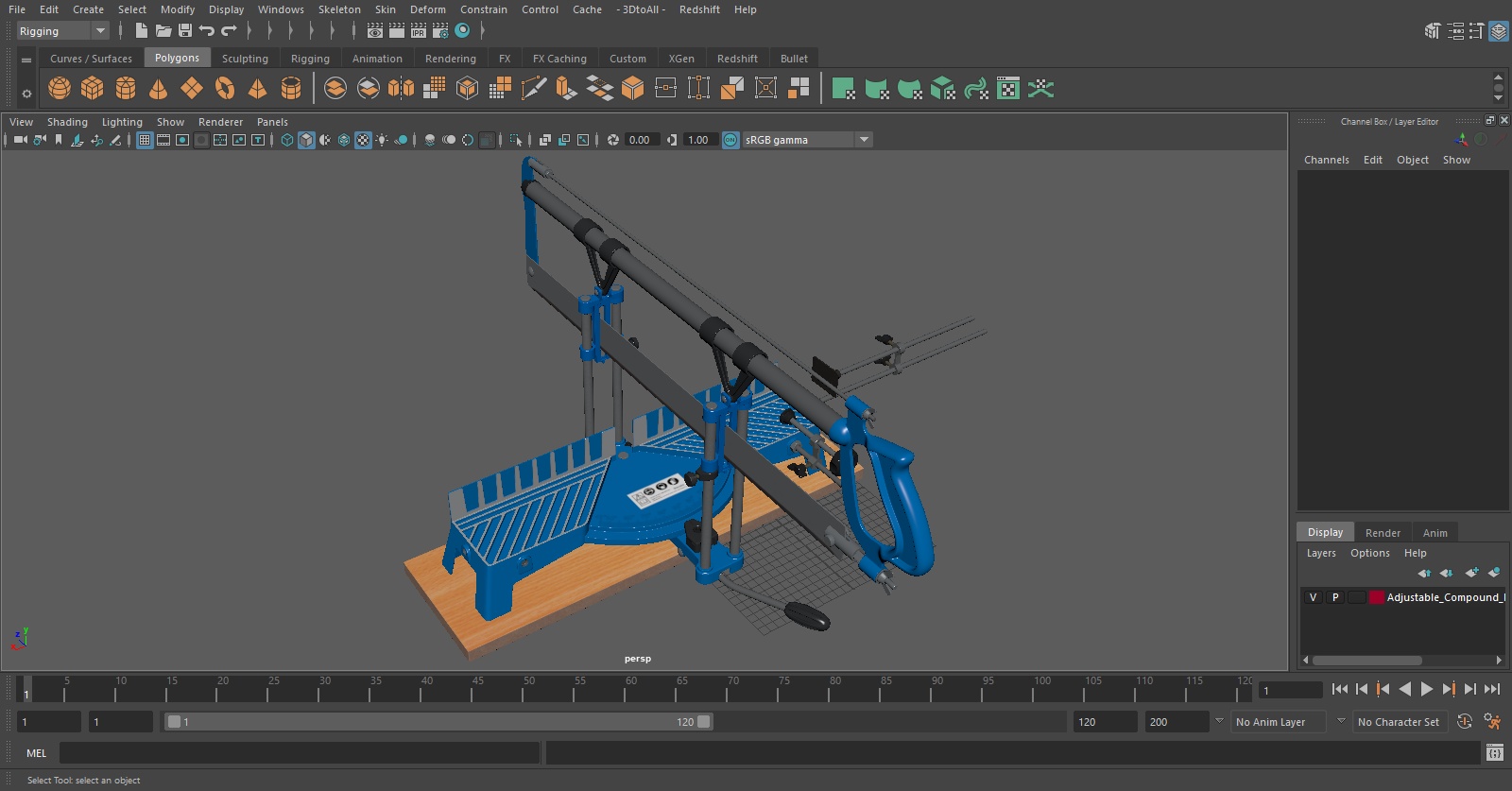Switch to the Render layer tab
This screenshot has height=791, width=1512.
pyautogui.click(x=1383, y=533)
